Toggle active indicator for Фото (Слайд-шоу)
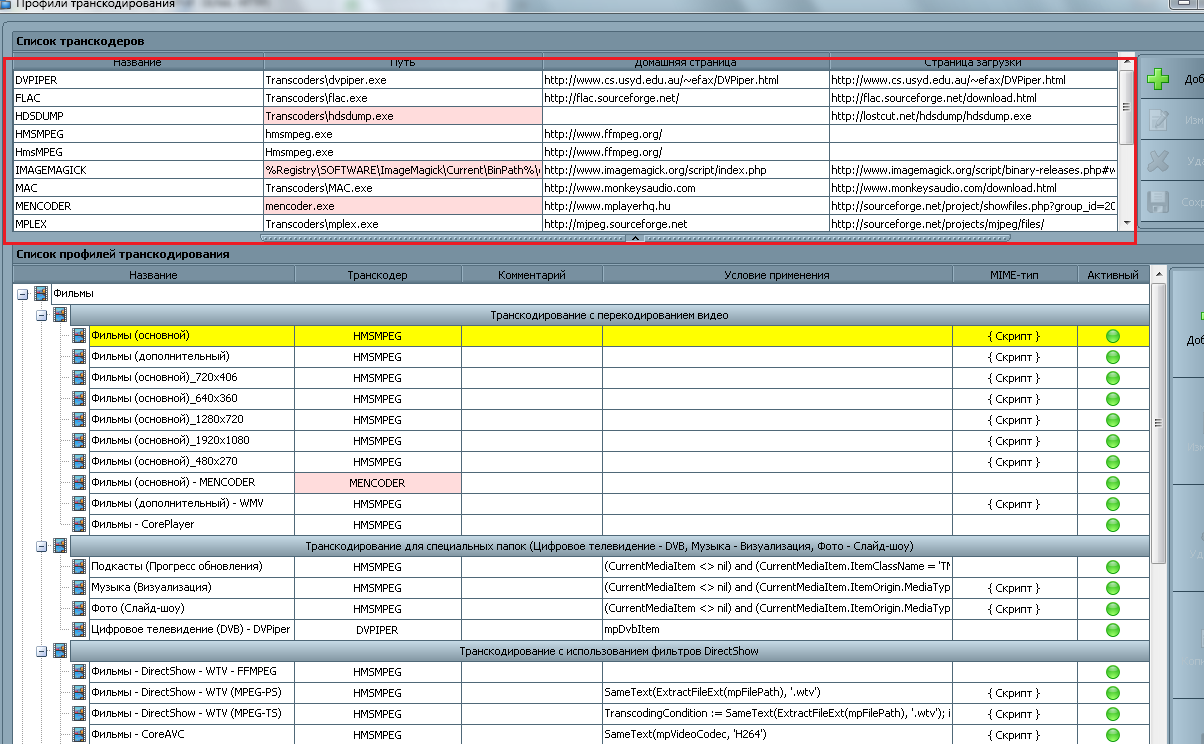This screenshot has width=1204, height=744. point(1113,609)
